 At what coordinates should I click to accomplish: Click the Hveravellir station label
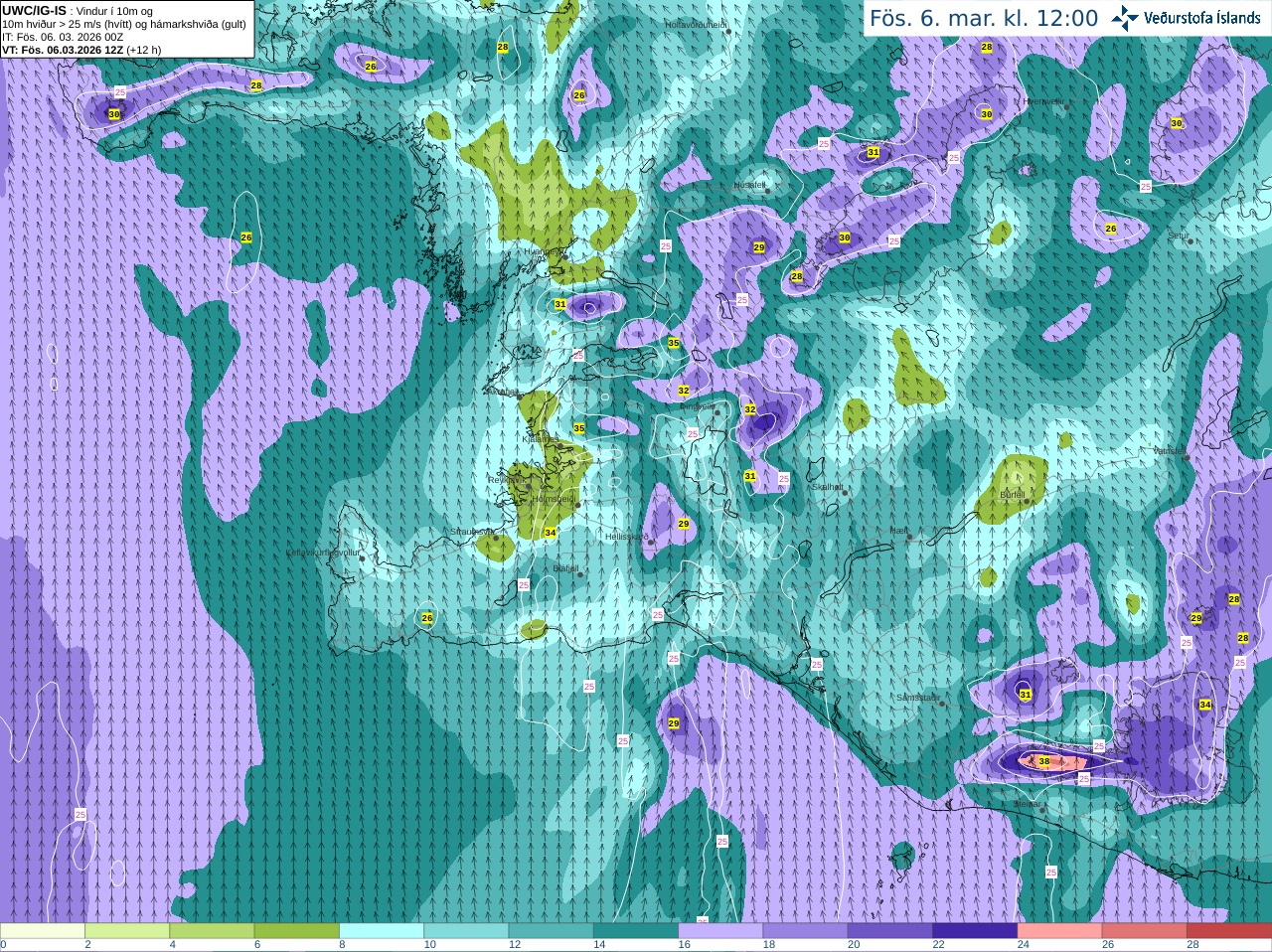(1043, 101)
